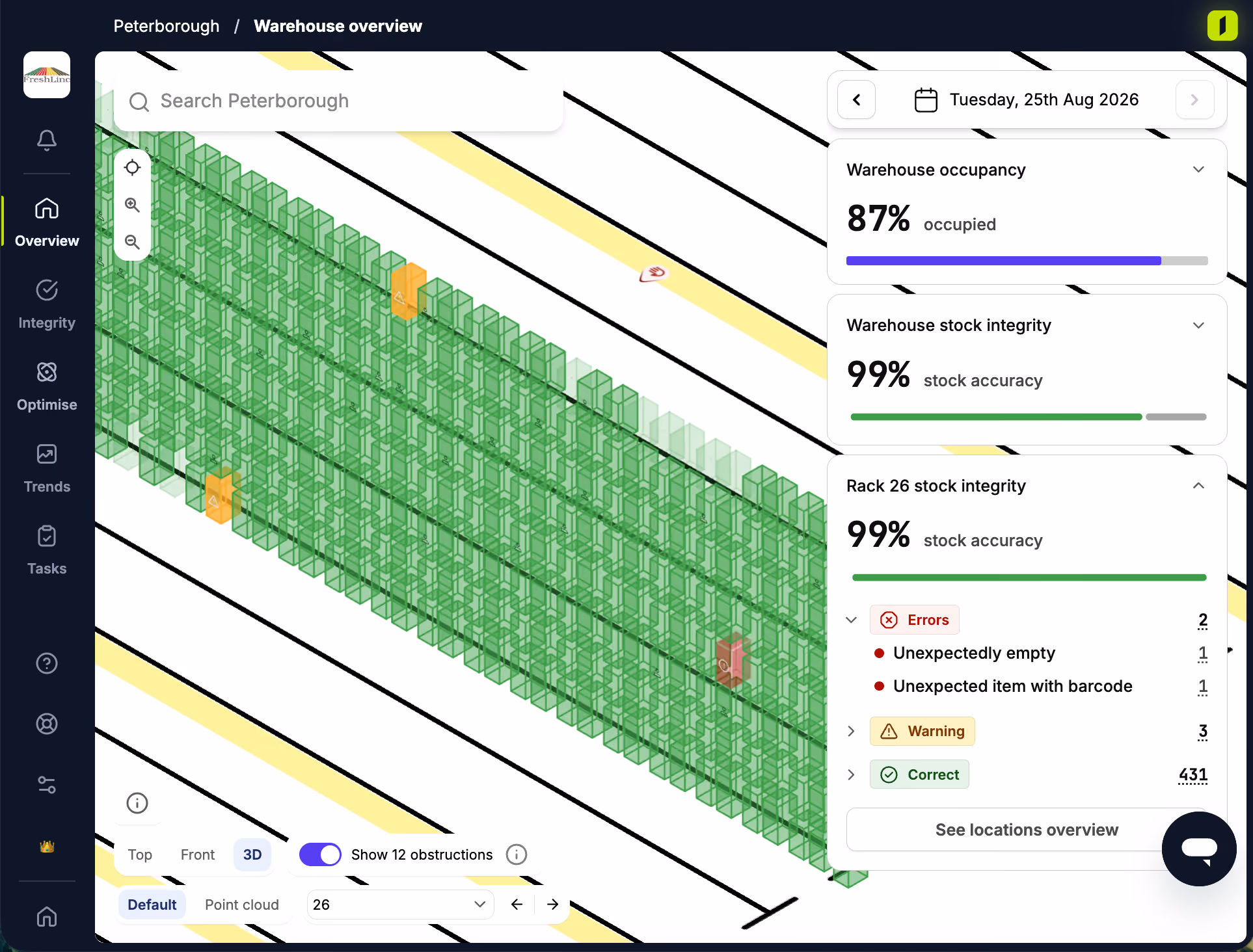Expand the Warning group chevron

pos(851,731)
